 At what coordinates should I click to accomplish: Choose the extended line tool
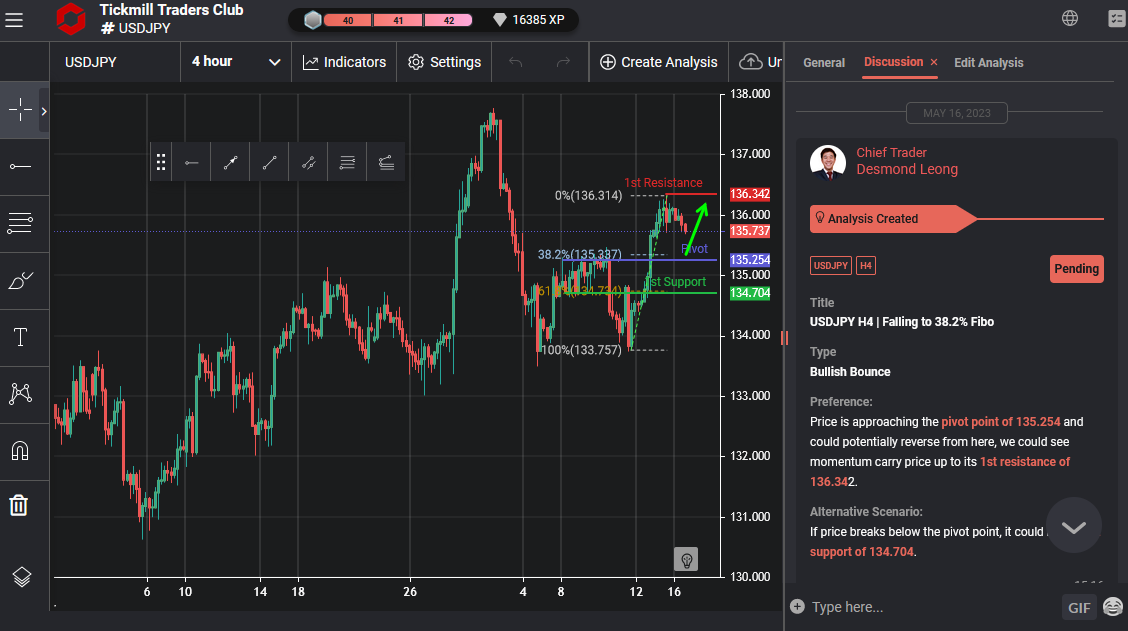pyautogui.click(x=308, y=163)
